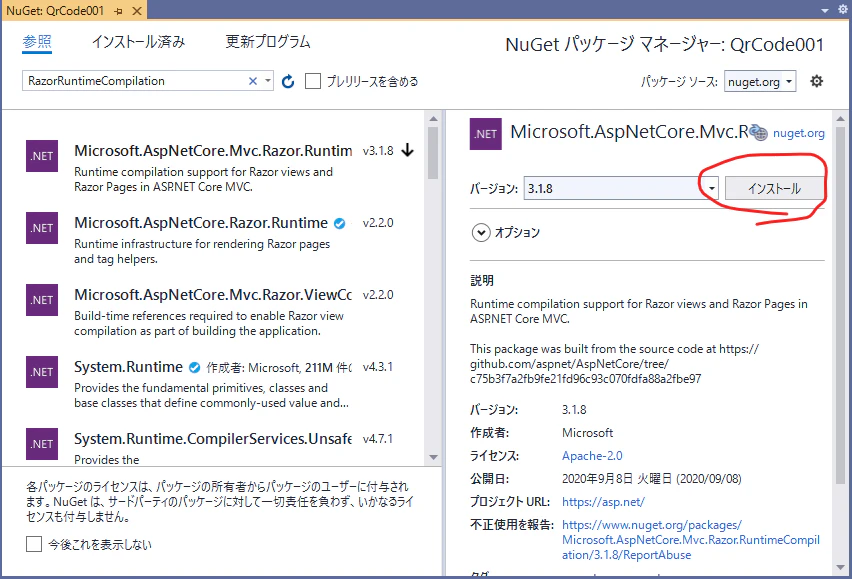Select System.Runtime package title

(128, 367)
